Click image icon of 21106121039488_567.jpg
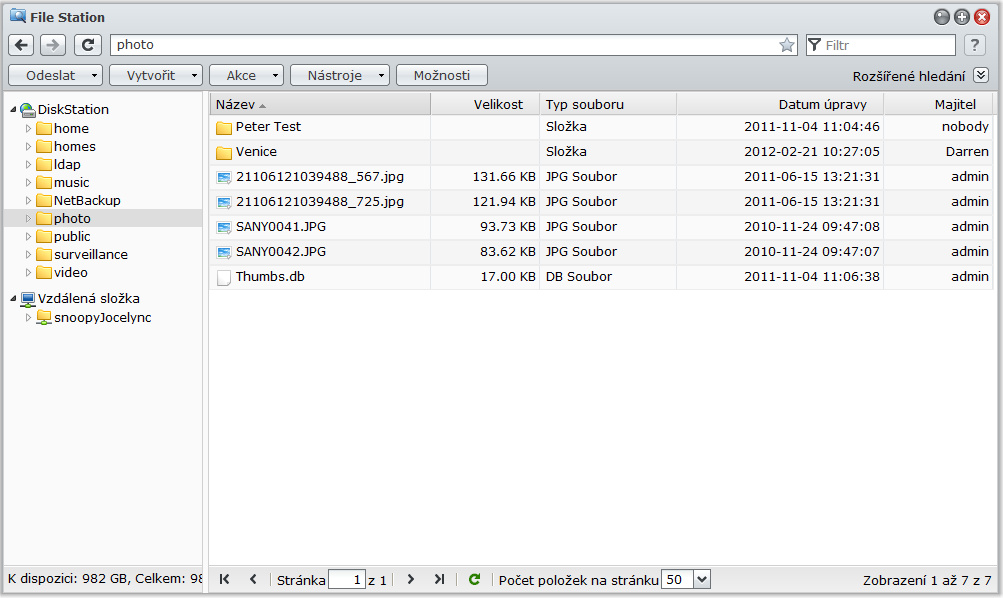The image size is (1003, 598). point(224,178)
